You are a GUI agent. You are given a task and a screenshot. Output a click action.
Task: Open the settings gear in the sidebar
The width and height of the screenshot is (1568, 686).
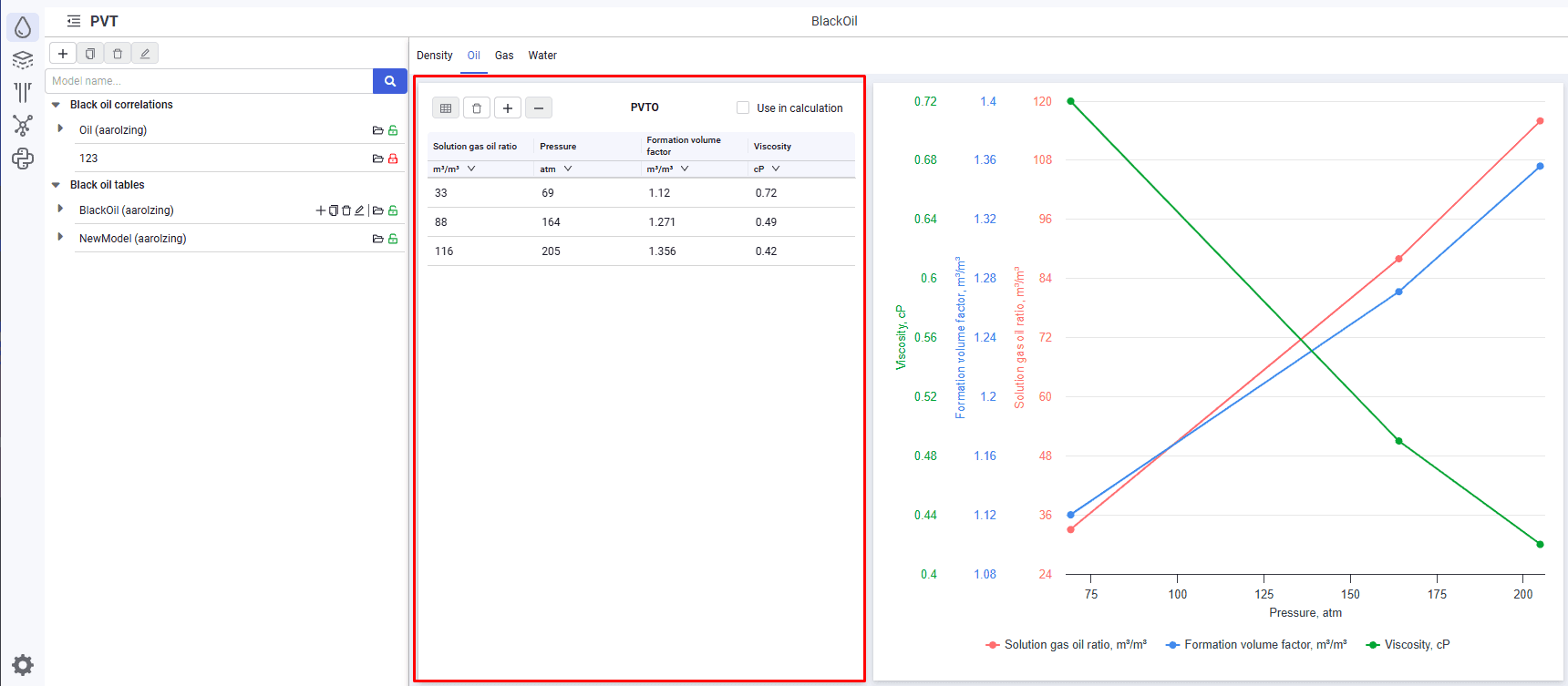point(23,664)
